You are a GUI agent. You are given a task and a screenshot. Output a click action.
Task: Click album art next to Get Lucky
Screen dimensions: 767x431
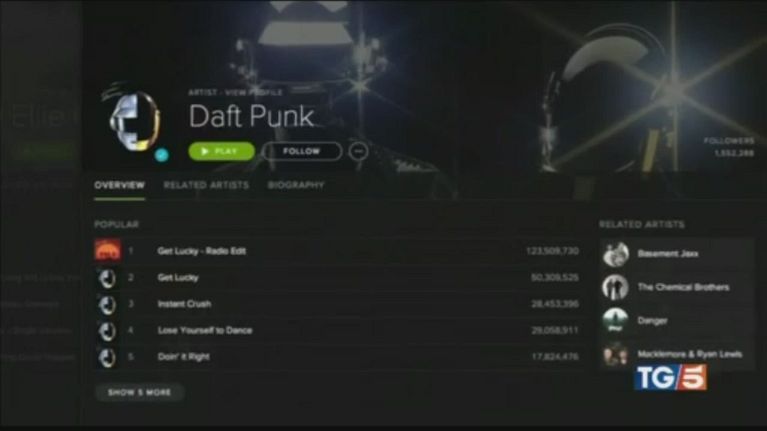click(x=108, y=278)
